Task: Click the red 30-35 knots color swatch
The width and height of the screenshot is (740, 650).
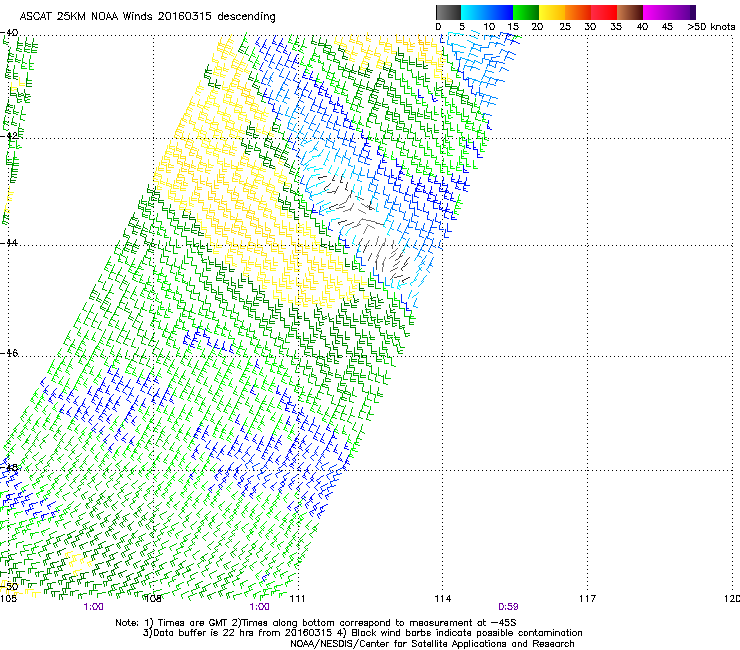Action: [x=604, y=12]
